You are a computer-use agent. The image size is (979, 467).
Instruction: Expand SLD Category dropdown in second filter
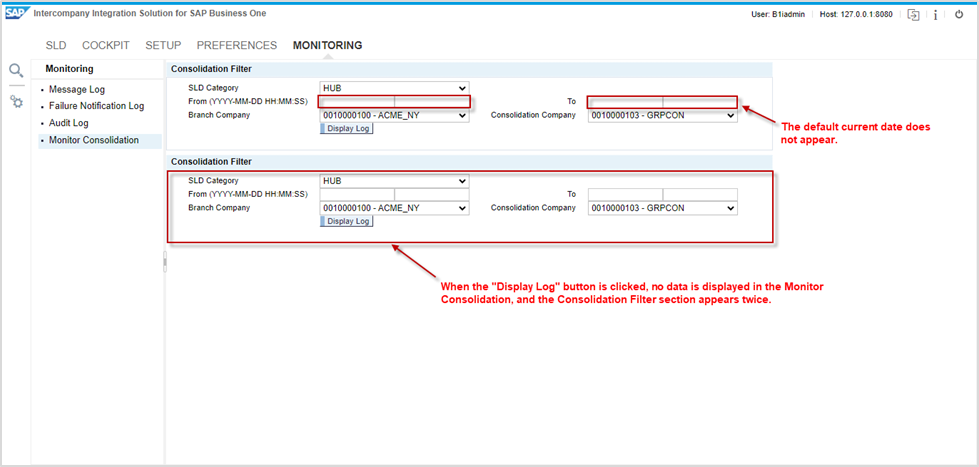pos(394,181)
